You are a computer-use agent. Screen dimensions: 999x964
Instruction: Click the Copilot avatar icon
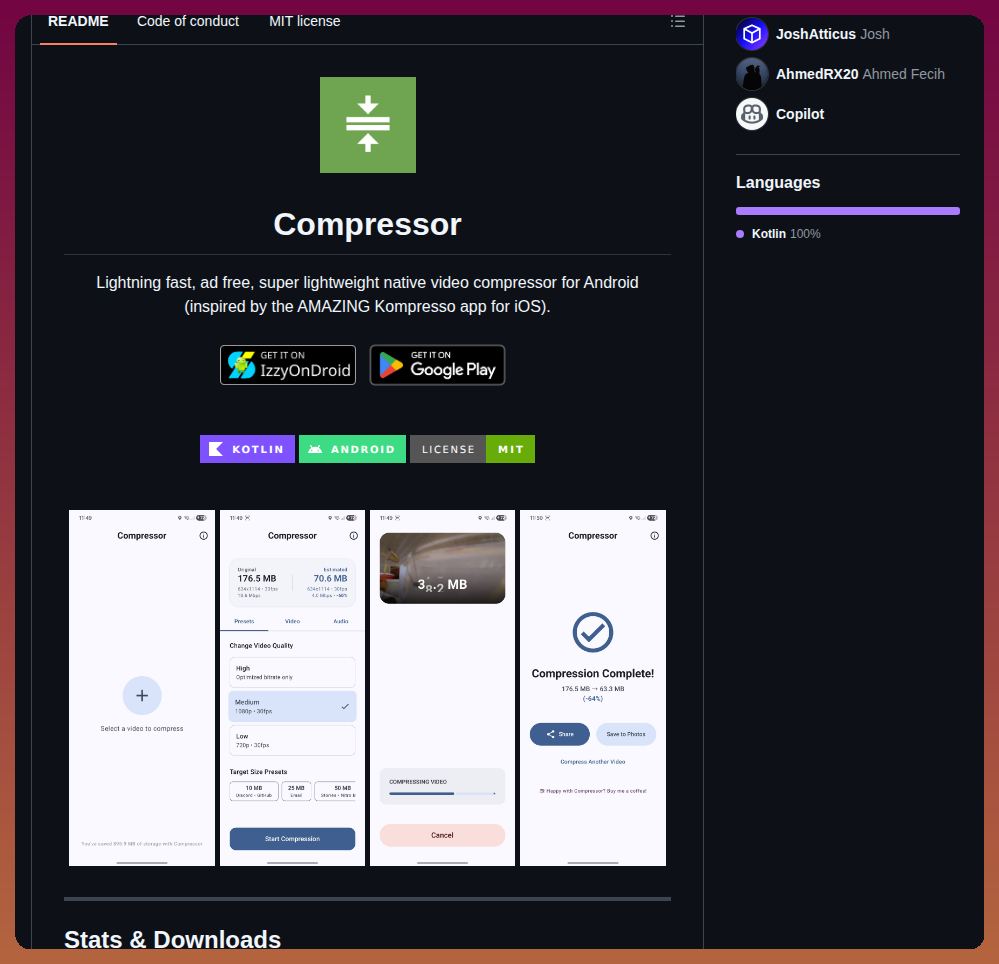coord(752,114)
